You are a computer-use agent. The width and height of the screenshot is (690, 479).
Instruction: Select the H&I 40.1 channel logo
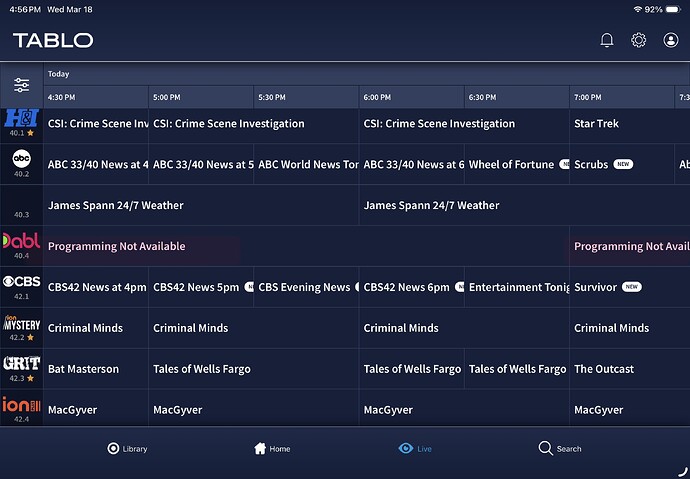click(21, 119)
